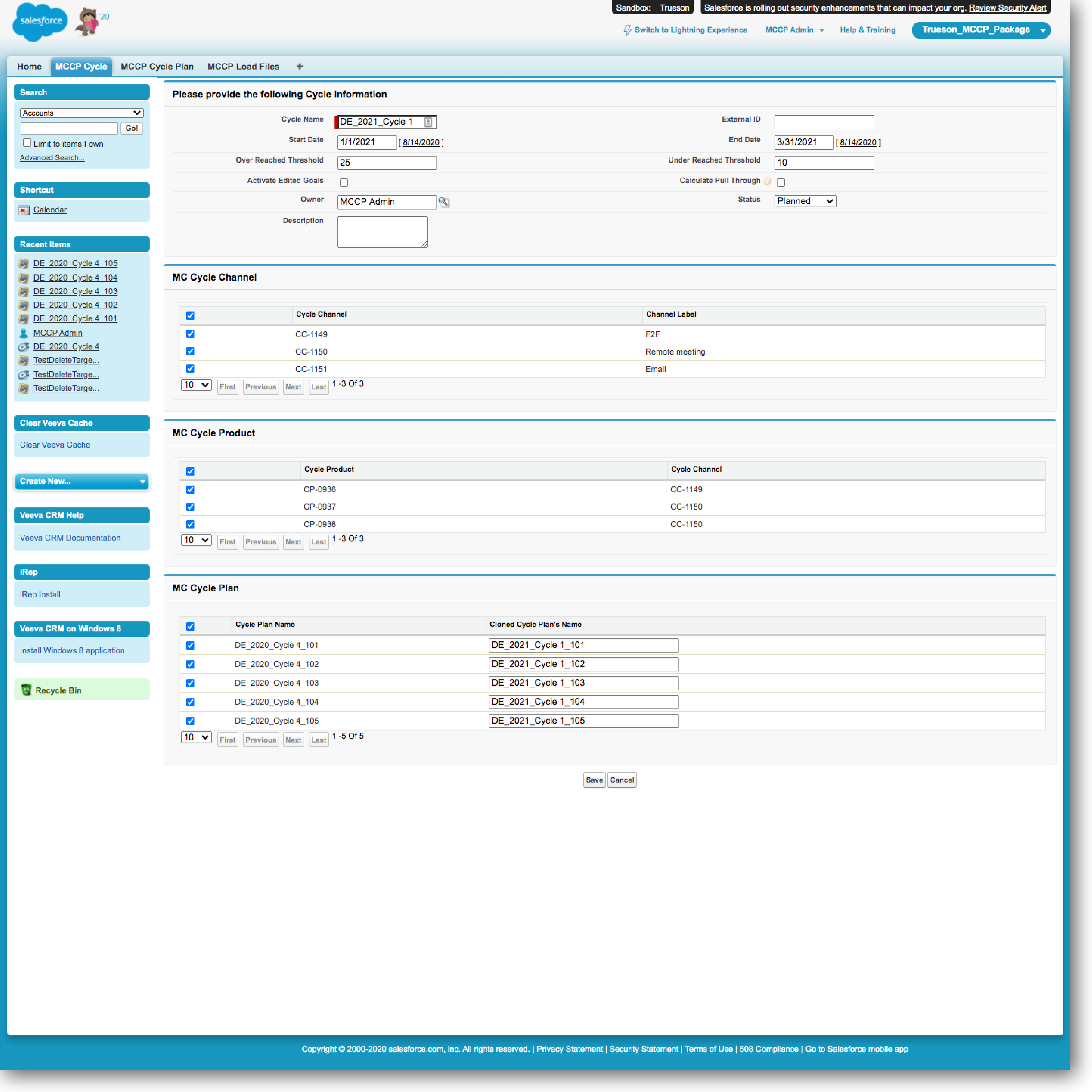Open page size dropdown under MC Cycle Product
1092x1092 pixels.
tap(196, 540)
